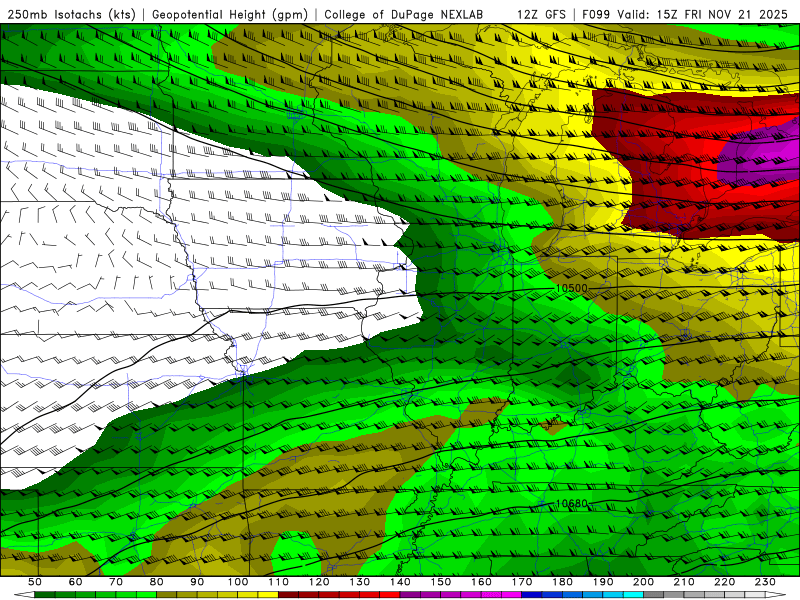The height and width of the screenshot is (600, 800).
Task: Click the legend value 80
Action: tap(157, 582)
